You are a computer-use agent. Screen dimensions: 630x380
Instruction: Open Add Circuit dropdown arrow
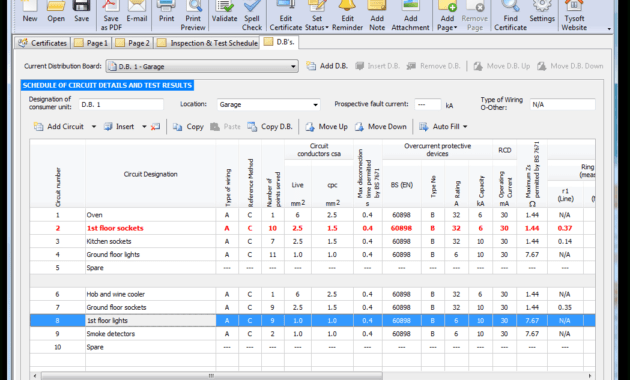[94, 127]
